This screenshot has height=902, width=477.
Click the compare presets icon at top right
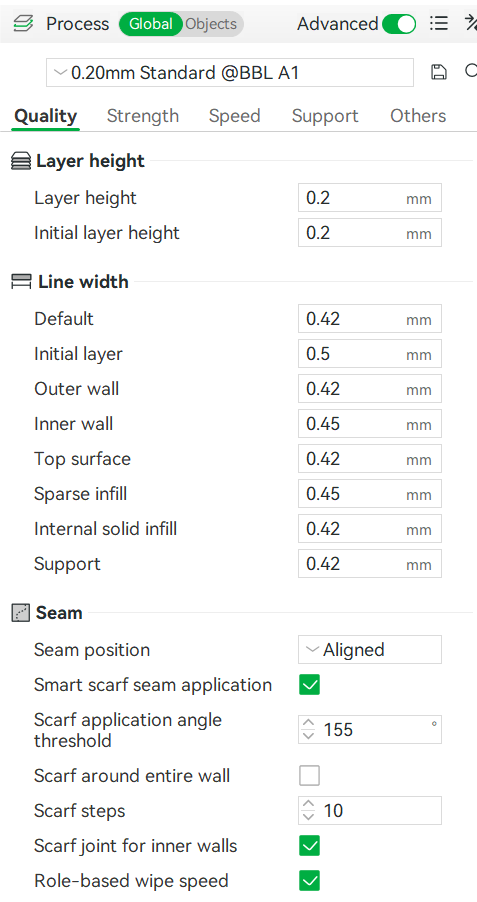470,24
